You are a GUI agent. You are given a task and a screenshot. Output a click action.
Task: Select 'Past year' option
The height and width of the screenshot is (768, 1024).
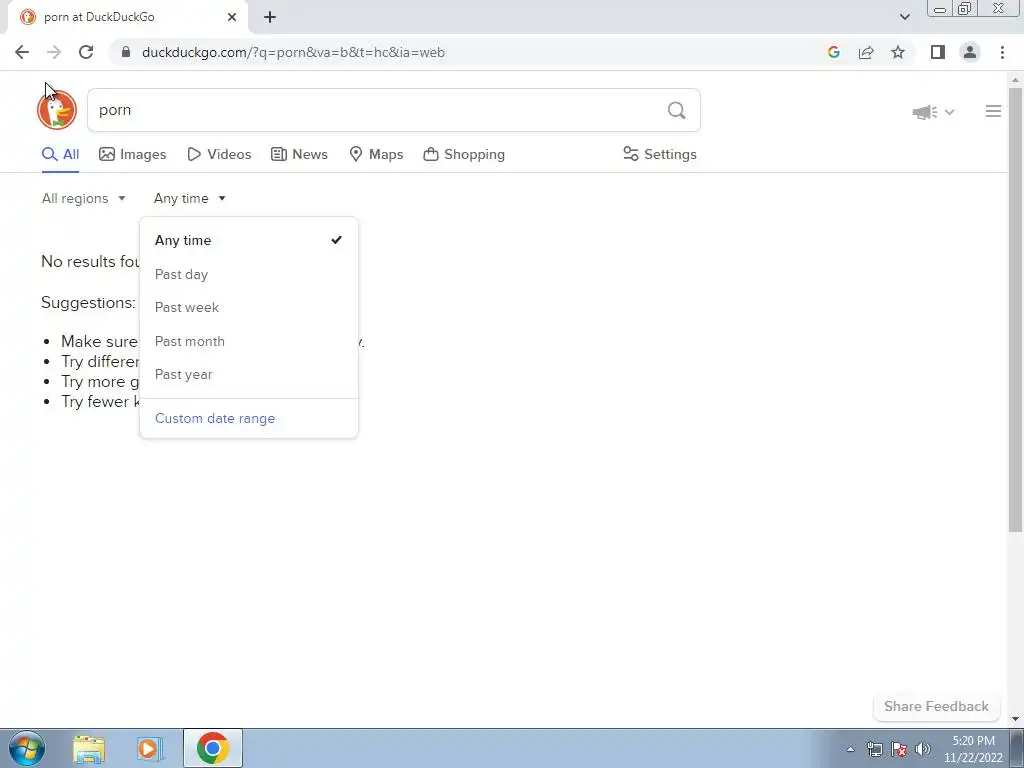click(x=249, y=375)
